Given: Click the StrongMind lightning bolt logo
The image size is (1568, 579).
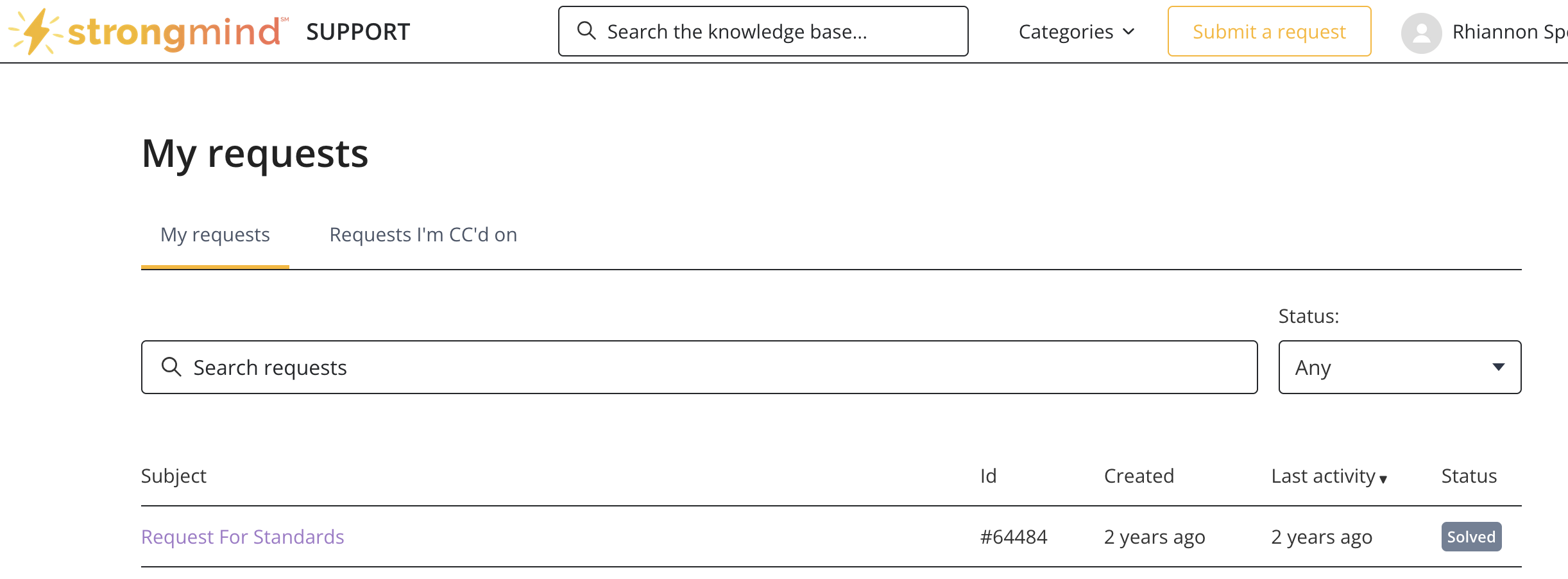Looking at the screenshot, I should coord(37,31).
